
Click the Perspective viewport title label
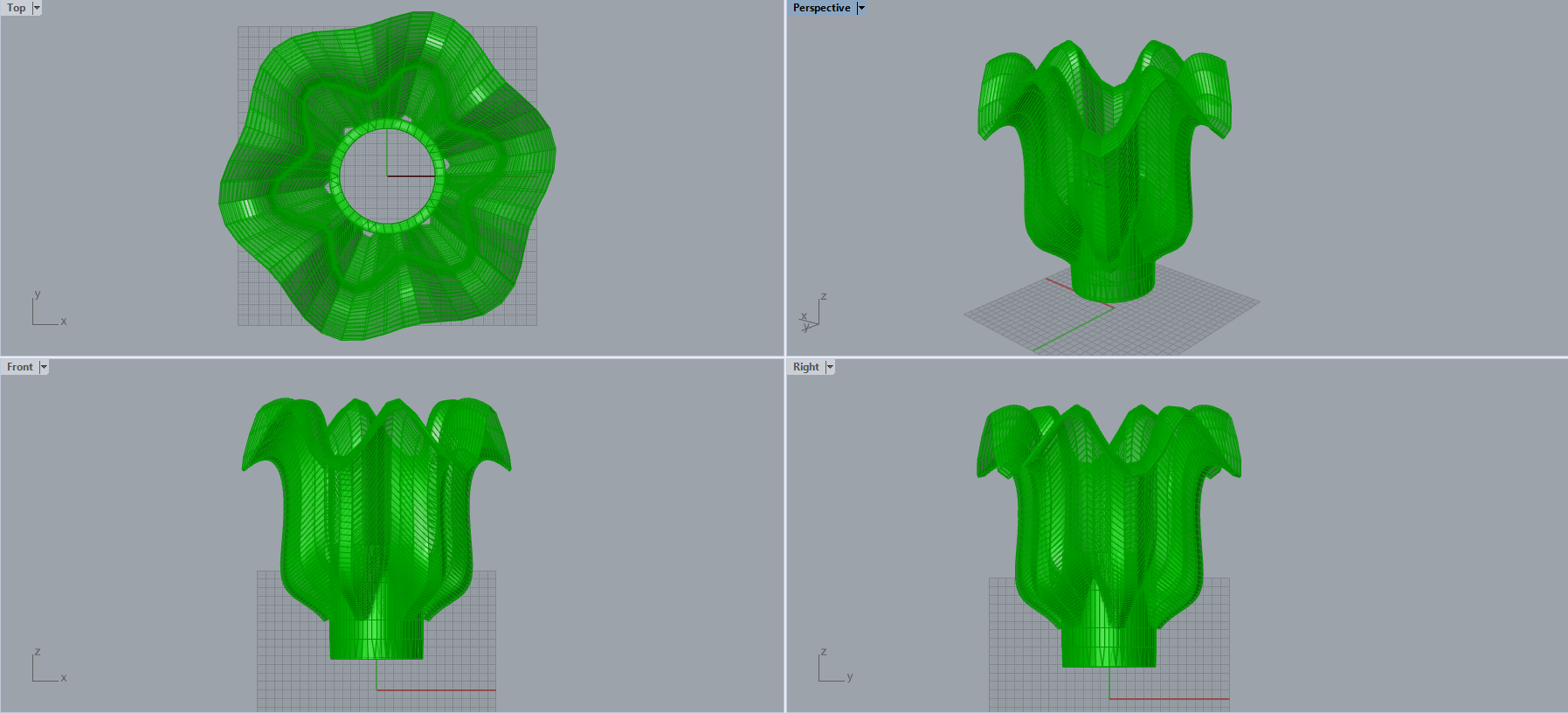point(821,8)
